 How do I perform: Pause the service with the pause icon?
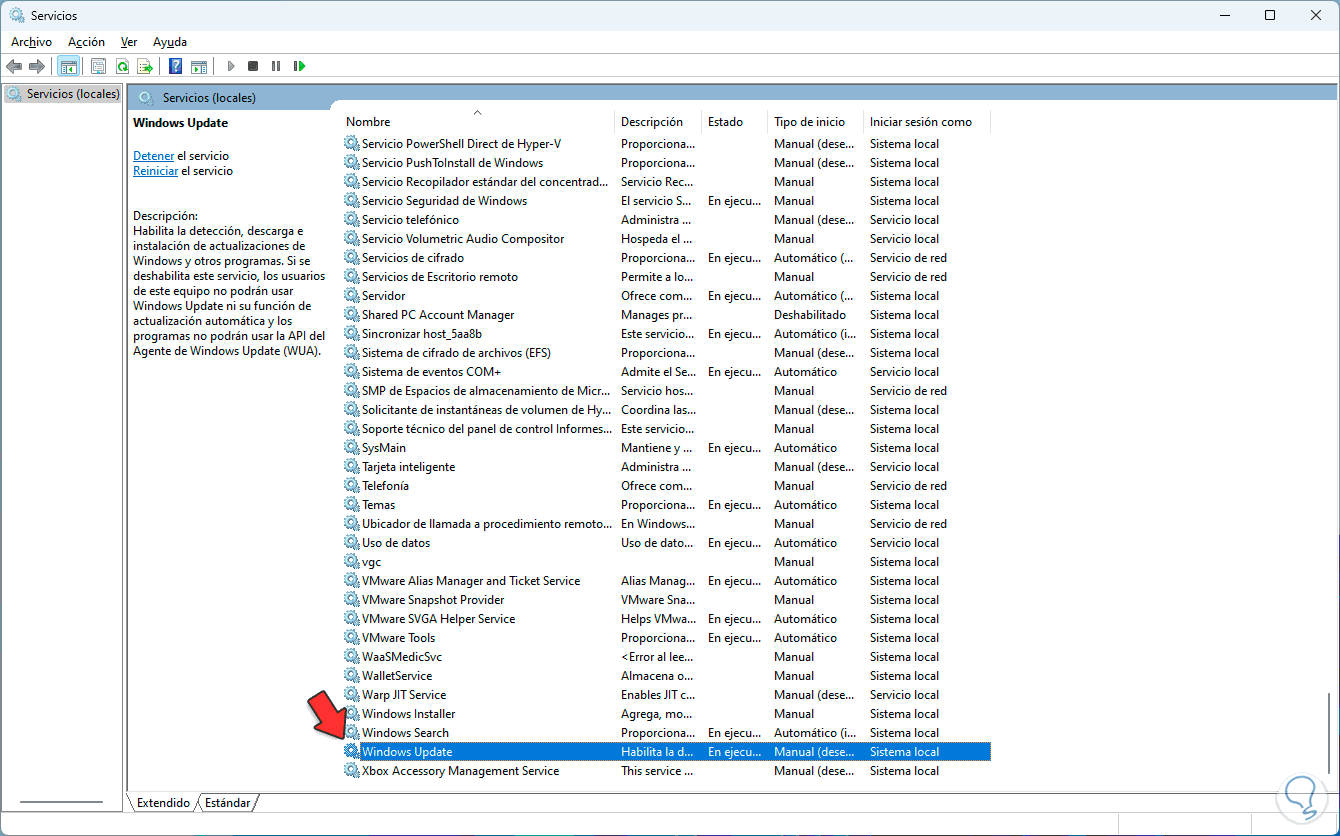[276, 66]
